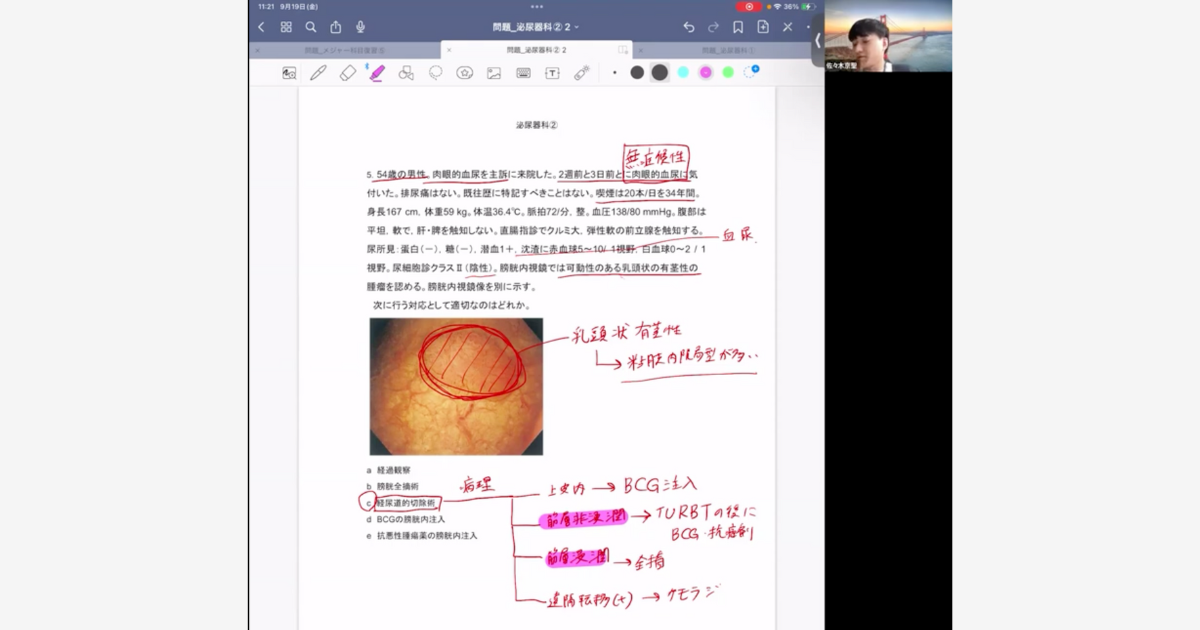The width and height of the screenshot is (1200, 630).
Task: Toggle bookmark for this page
Action: coord(738,27)
